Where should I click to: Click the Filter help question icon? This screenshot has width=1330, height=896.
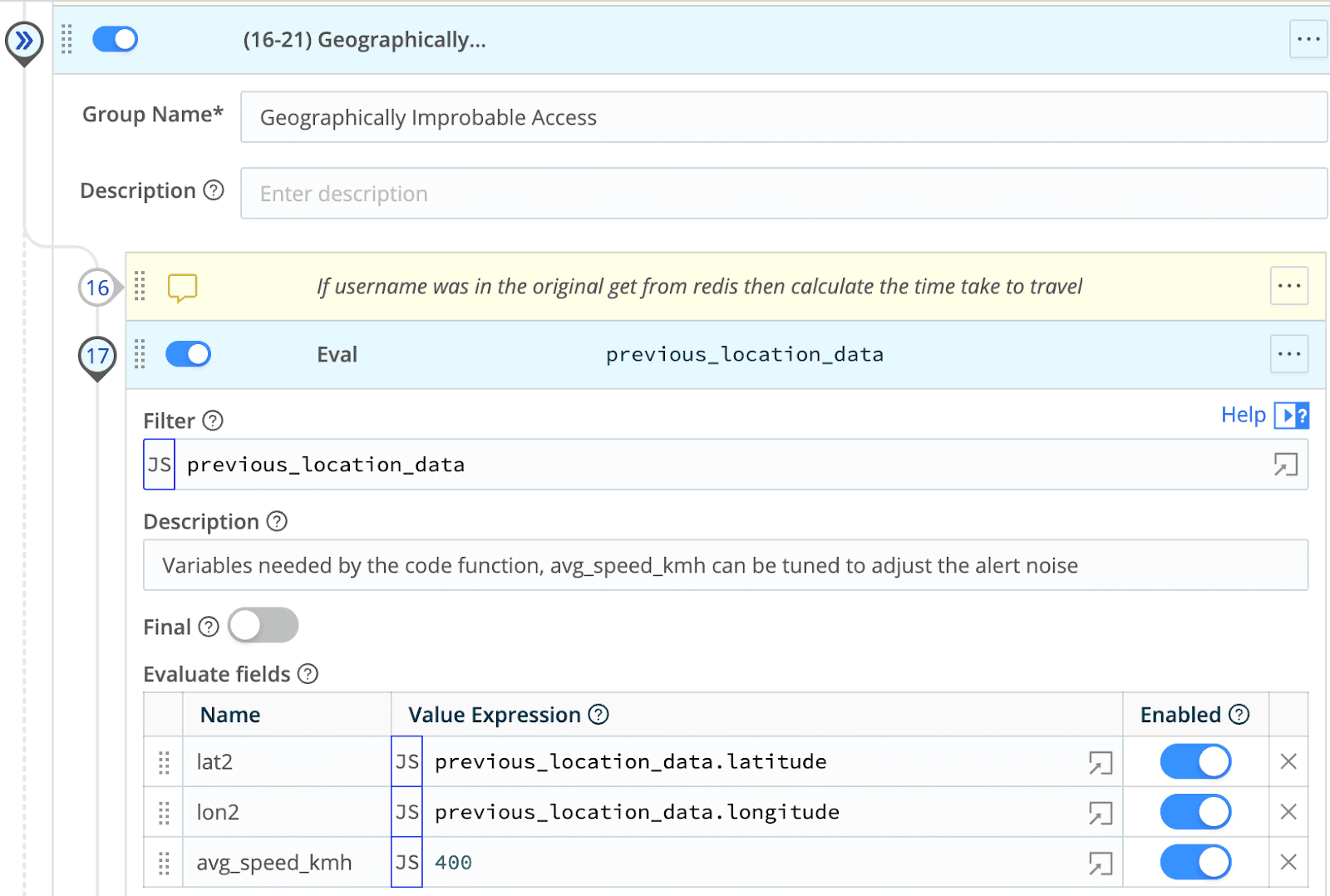coord(213,421)
